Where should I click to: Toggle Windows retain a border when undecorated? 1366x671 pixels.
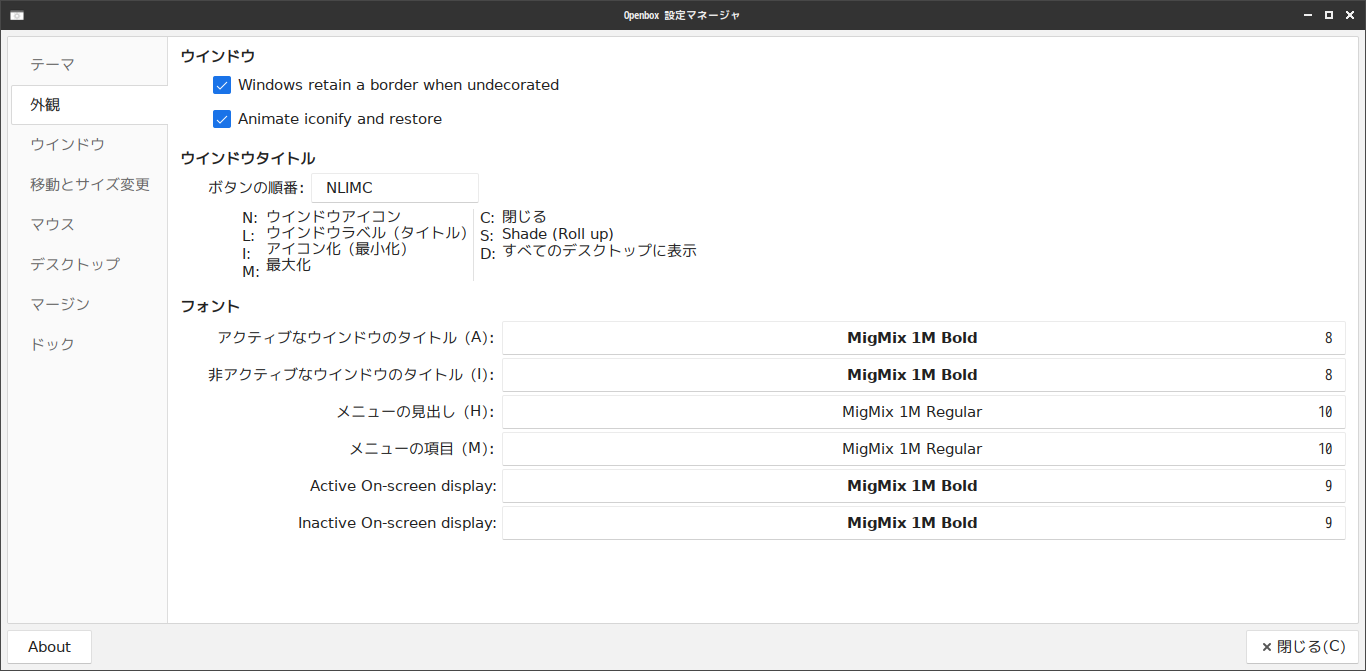click(222, 85)
